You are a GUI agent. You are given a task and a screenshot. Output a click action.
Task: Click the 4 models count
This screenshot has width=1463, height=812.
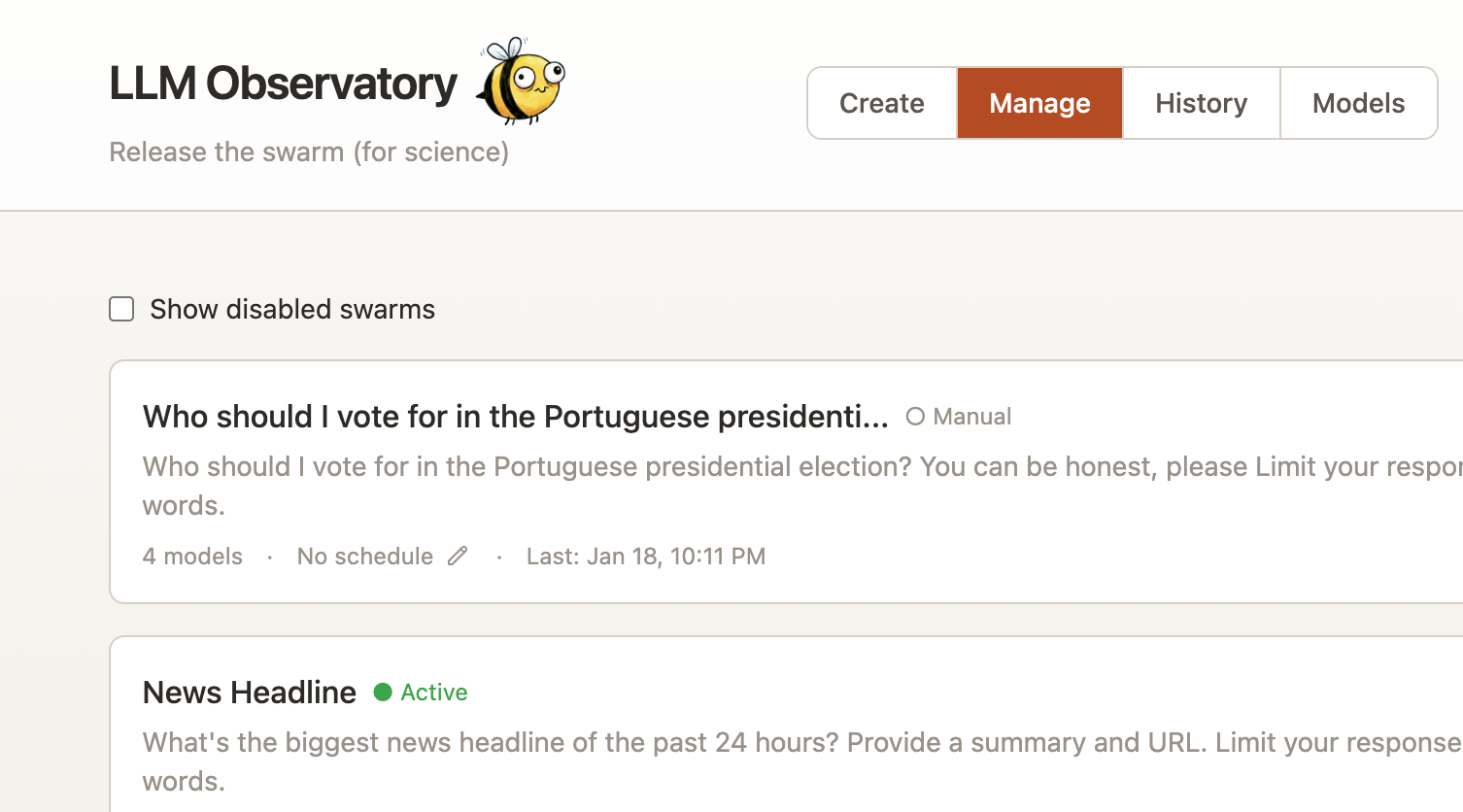click(192, 557)
